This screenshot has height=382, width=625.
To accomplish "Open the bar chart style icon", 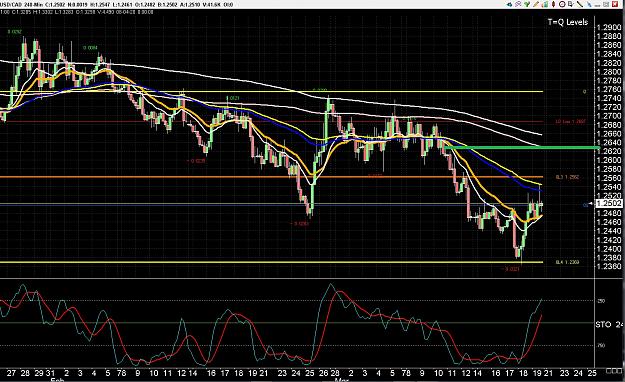I will 545,4.
